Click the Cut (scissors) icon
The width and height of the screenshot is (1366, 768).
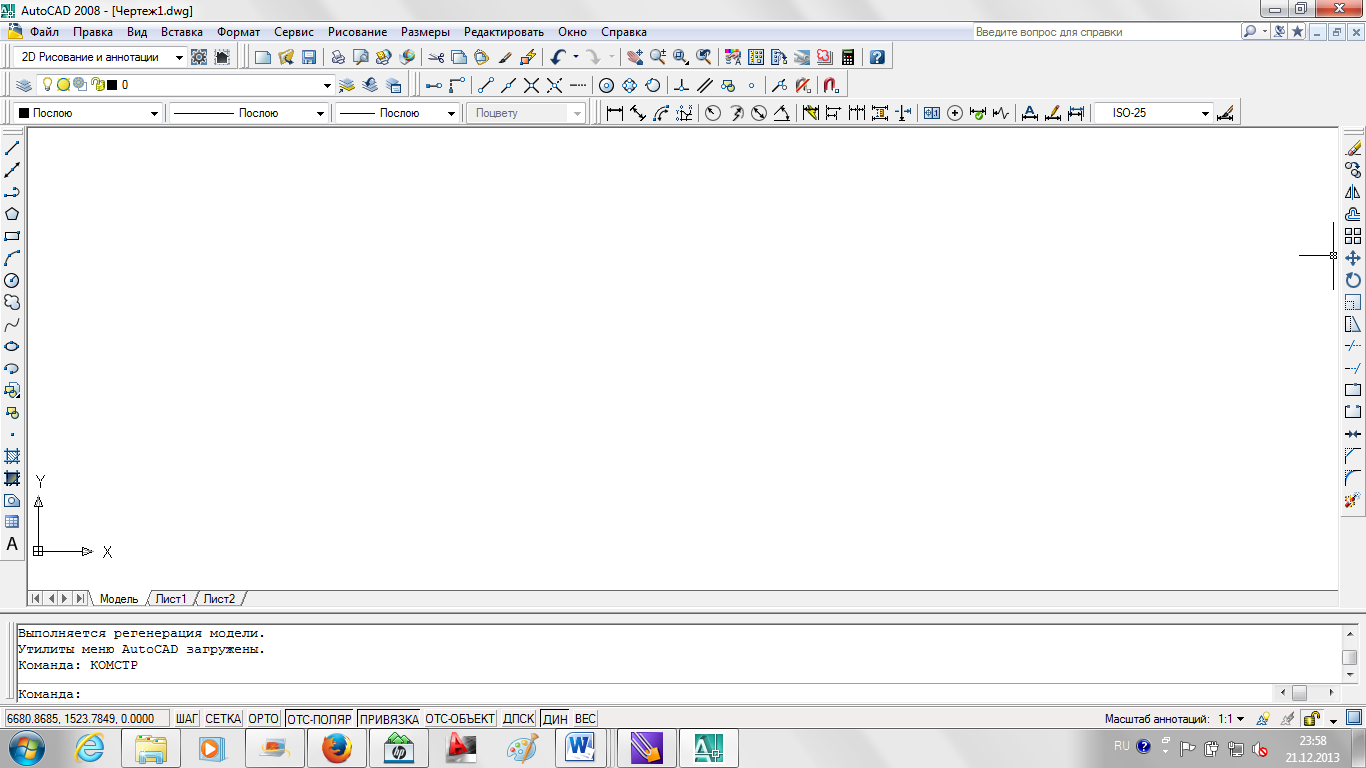click(x=435, y=57)
